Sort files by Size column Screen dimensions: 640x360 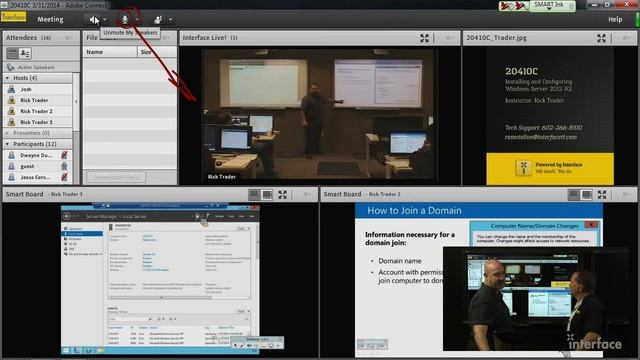point(157,52)
